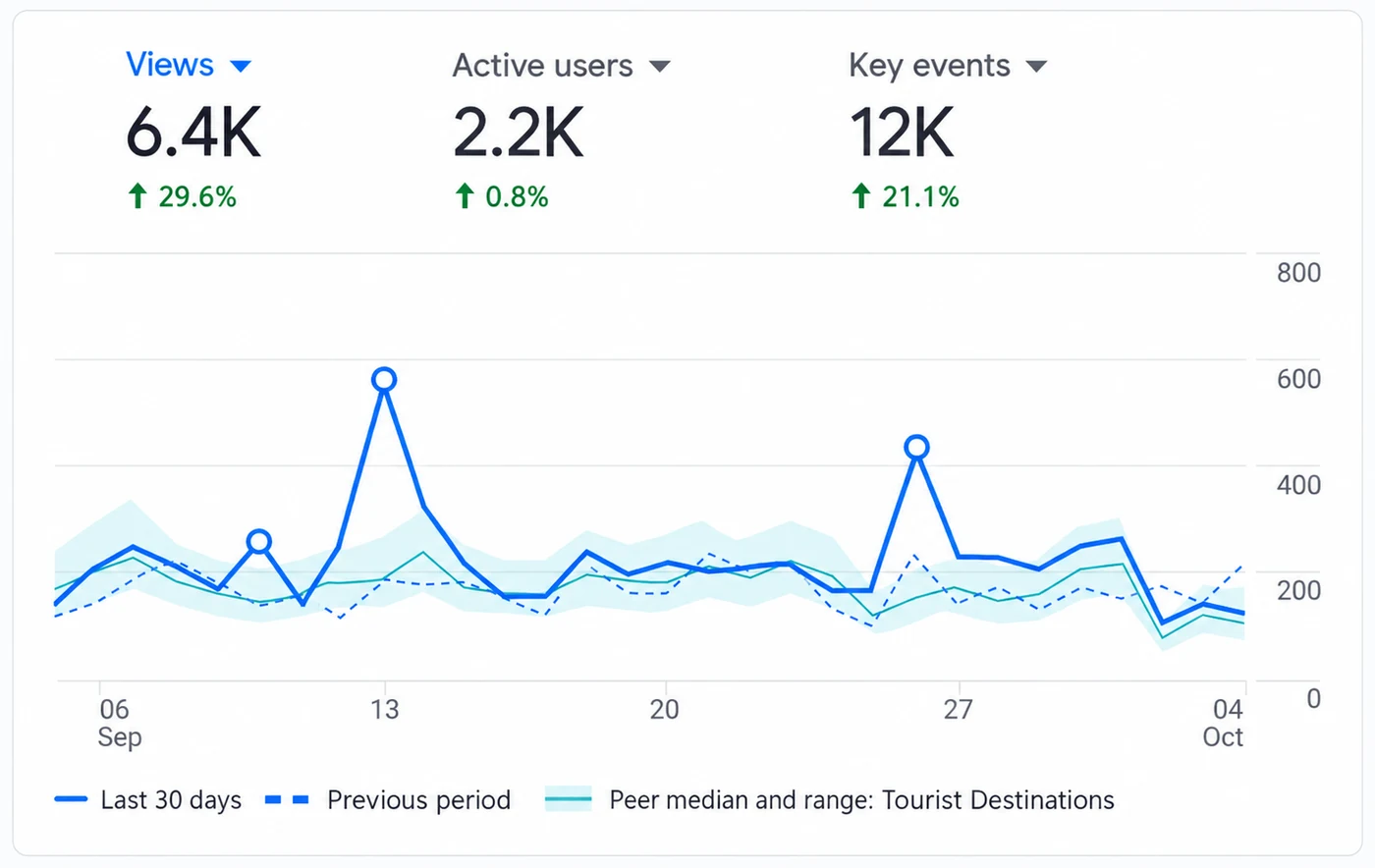Image resolution: width=1375 pixels, height=868 pixels.
Task: Click the 0.8% active users increase indicator
Action: (502, 196)
